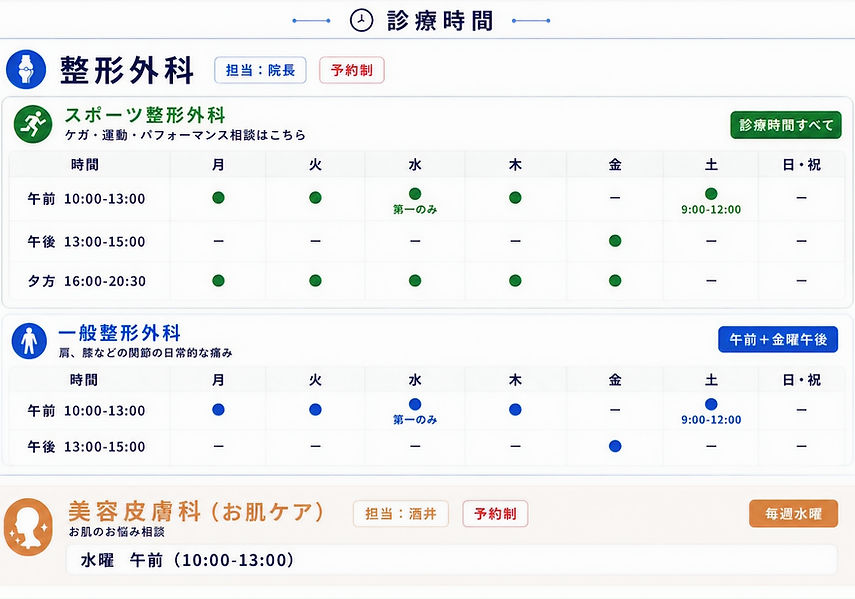Click blue Monday morning dot in general table
This screenshot has height=599, width=855.
tap(218, 410)
